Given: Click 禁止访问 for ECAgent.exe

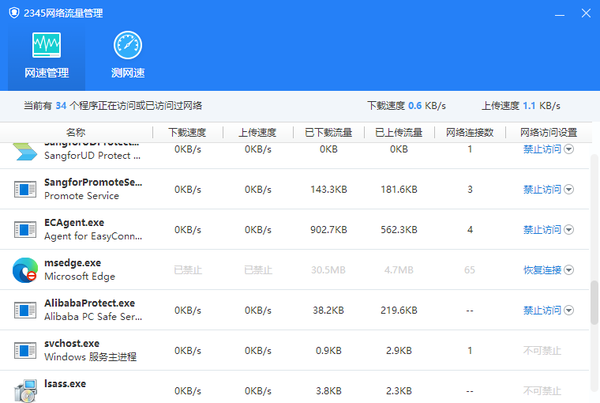Looking at the screenshot, I should click(x=542, y=229).
